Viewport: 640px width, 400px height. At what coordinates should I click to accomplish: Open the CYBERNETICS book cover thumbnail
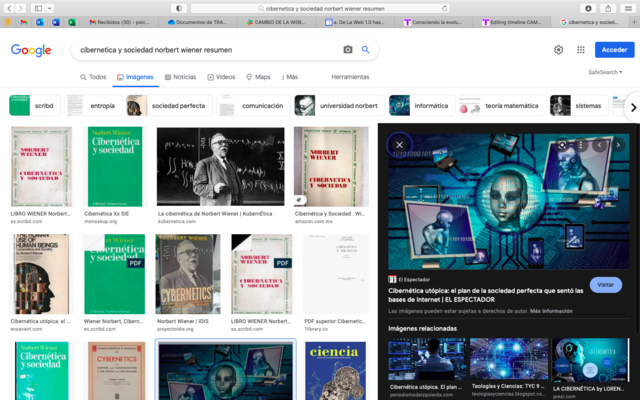pyautogui.click(x=188, y=274)
